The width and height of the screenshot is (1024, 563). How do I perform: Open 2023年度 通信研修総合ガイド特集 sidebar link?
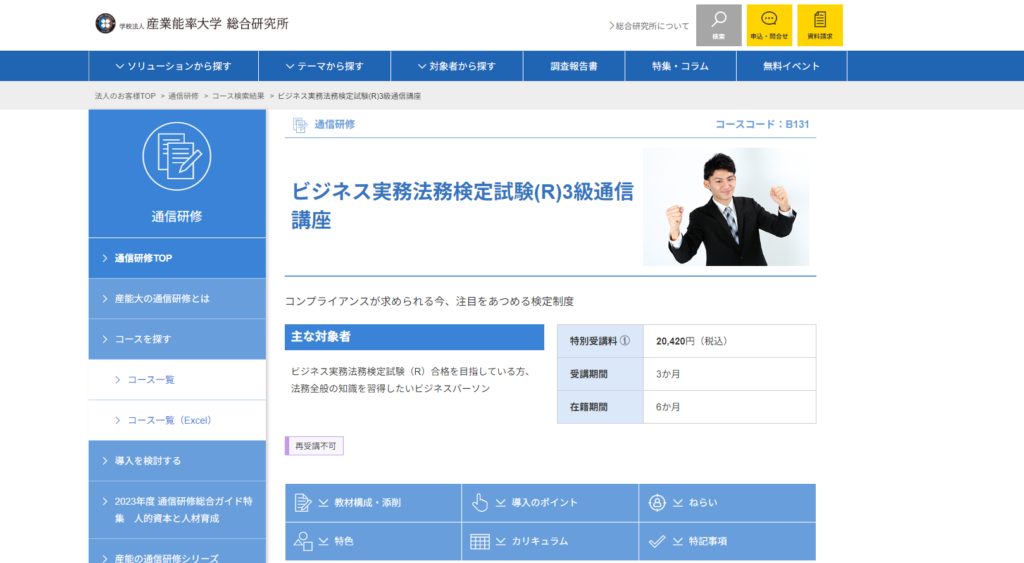point(177,509)
